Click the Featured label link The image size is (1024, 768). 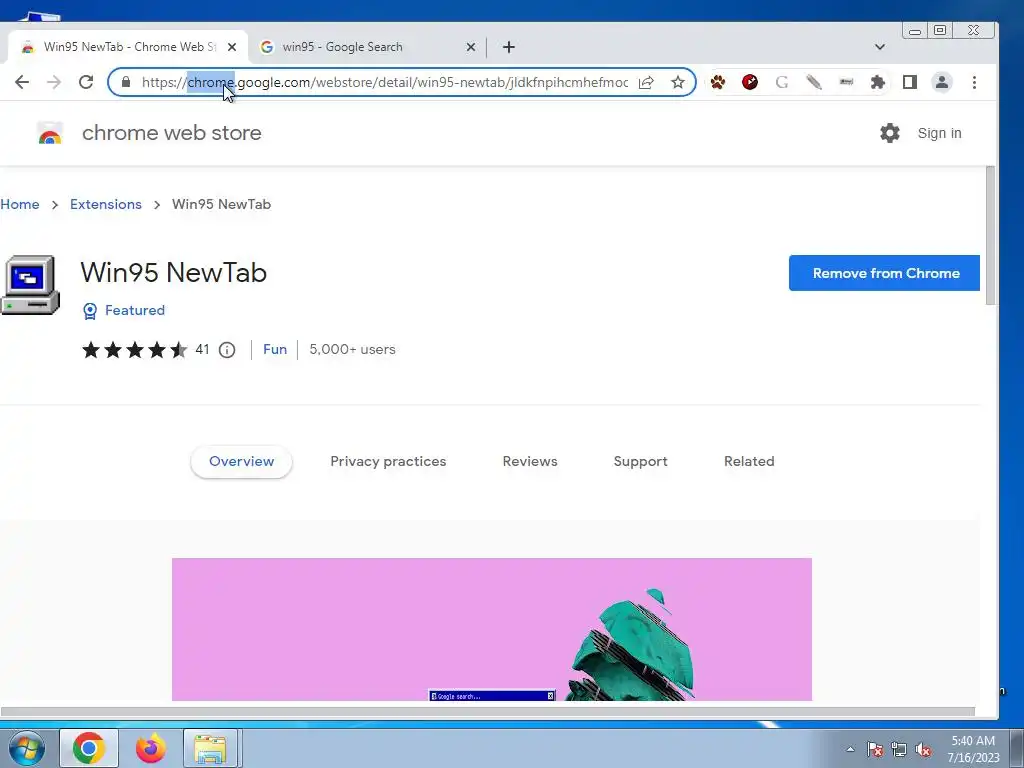point(135,310)
